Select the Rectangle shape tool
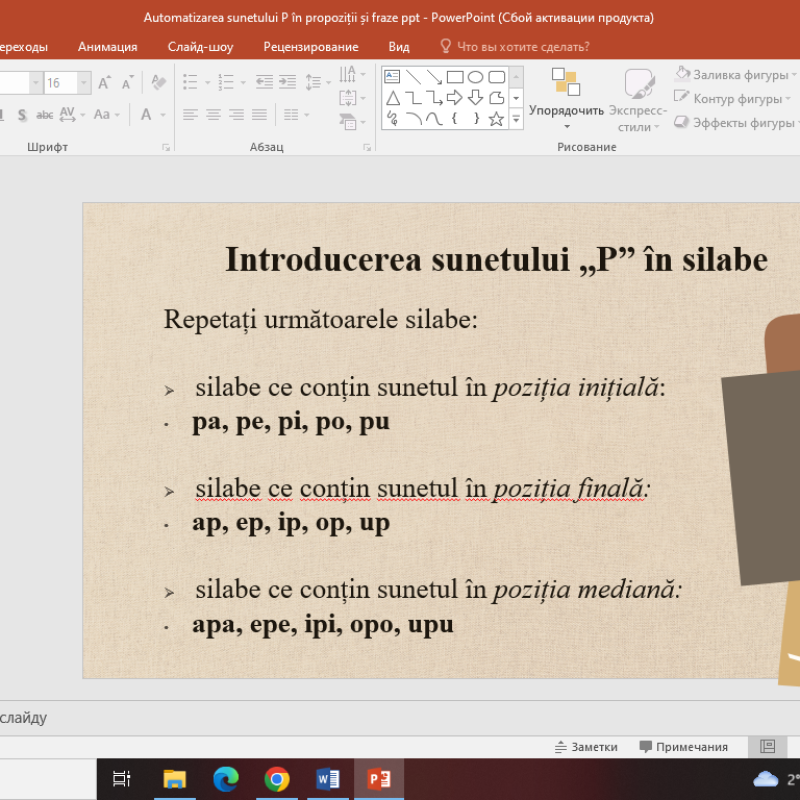The width and height of the screenshot is (800, 800). tap(454, 77)
